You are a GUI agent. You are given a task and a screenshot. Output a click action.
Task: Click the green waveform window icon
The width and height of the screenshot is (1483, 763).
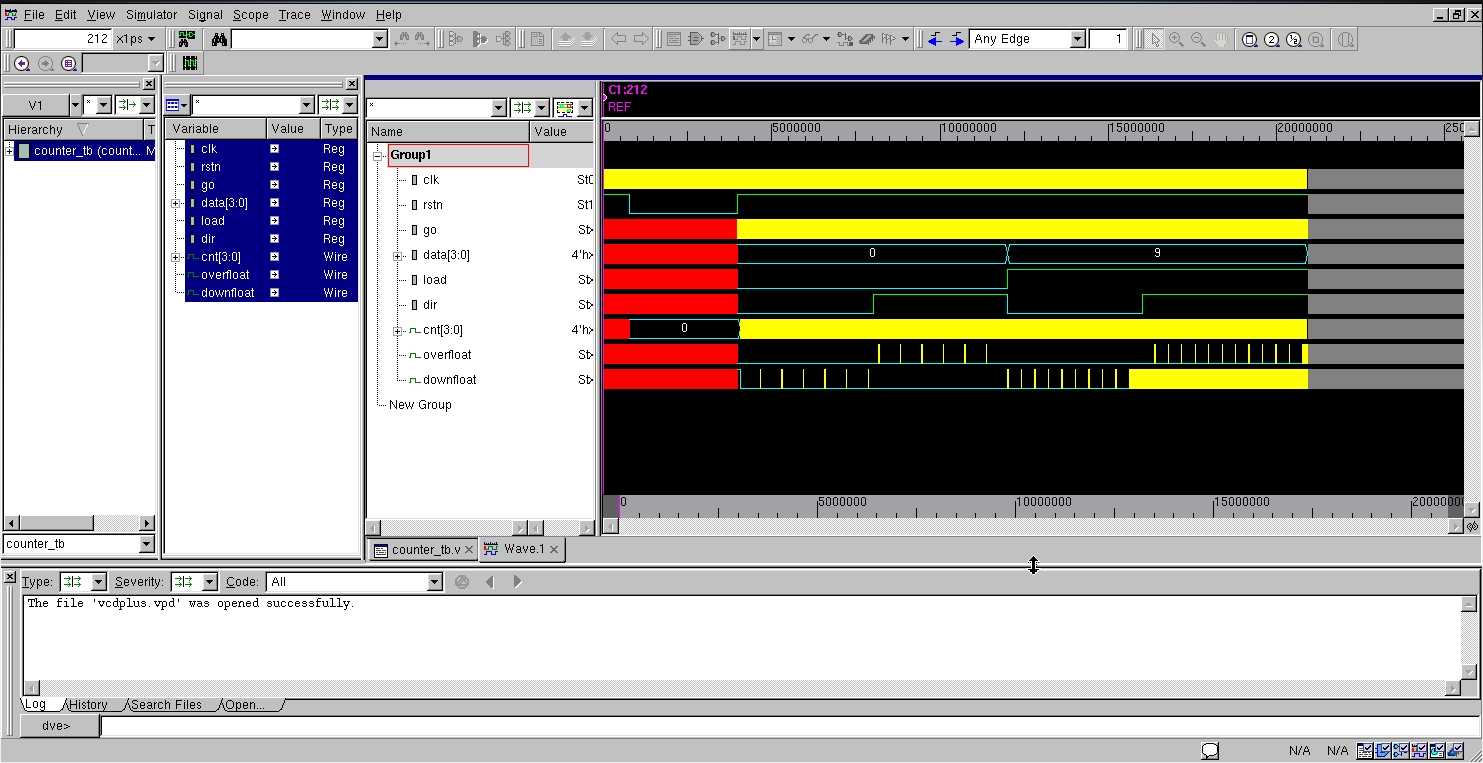pyautogui.click(x=190, y=63)
